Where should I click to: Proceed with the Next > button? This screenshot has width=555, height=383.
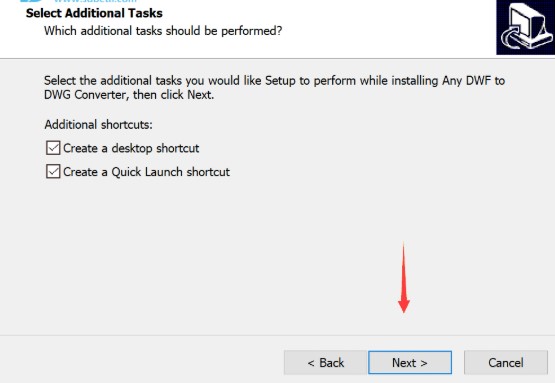point(410,362)
